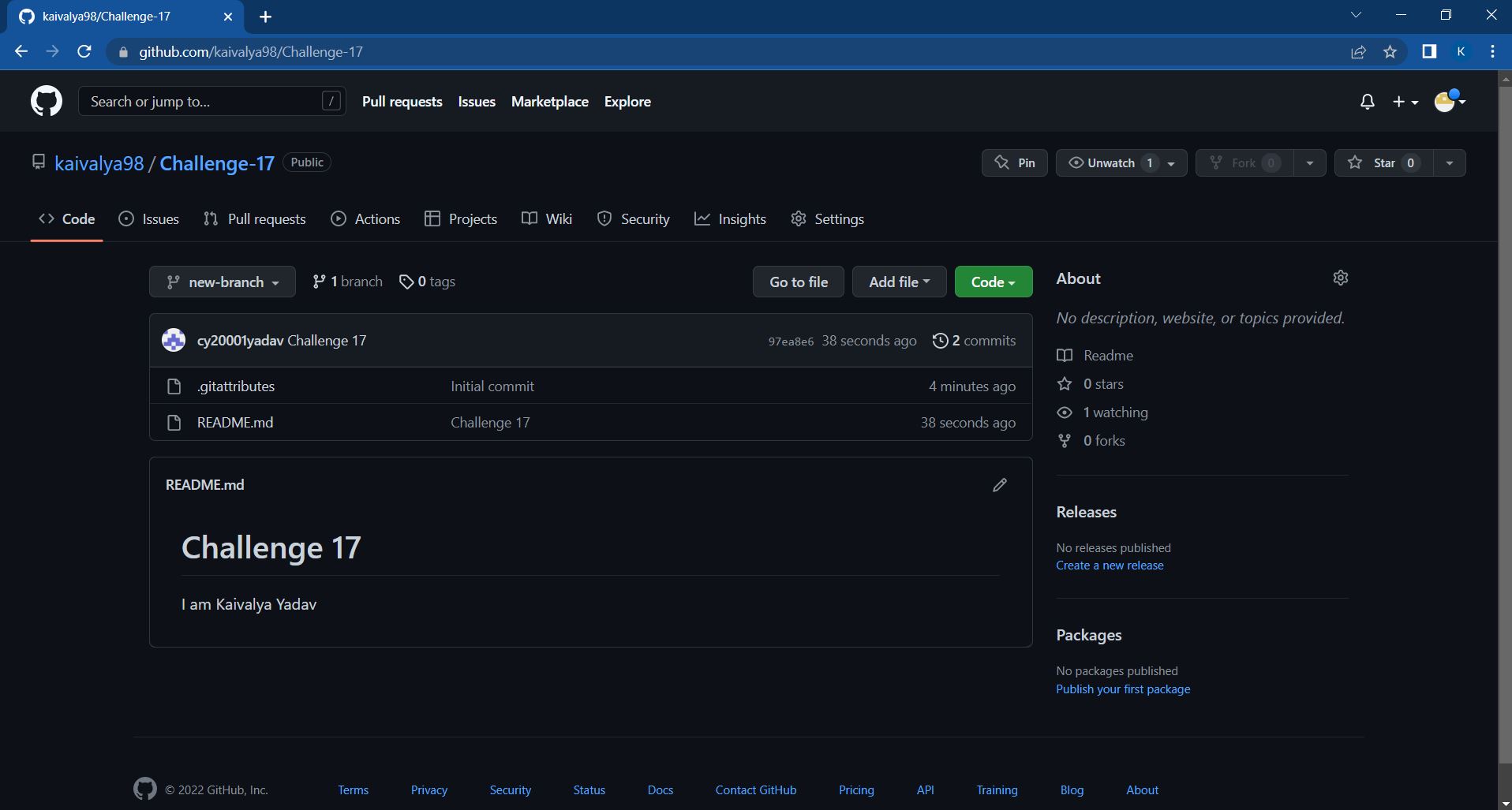Open GitHub home via Octocat logo

click(47, 102)
